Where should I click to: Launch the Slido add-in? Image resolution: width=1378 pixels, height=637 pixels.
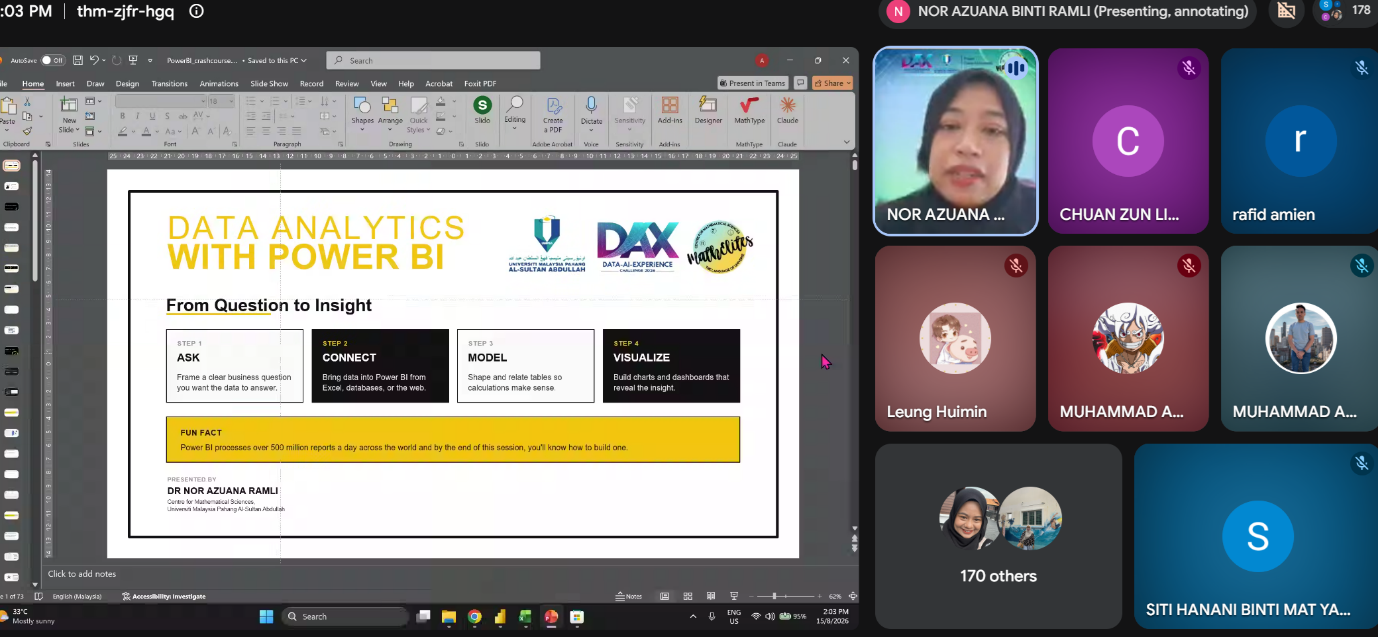482,111
